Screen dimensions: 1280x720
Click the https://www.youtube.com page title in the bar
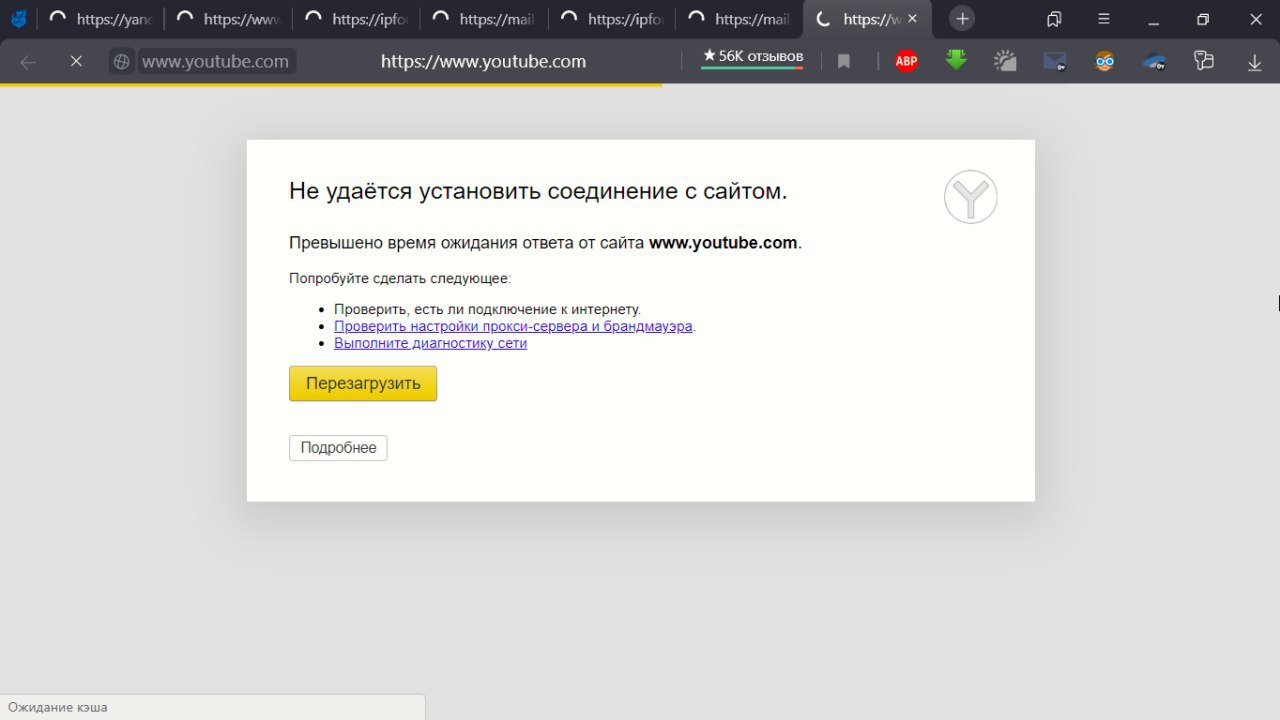click(x=484, y=62)
